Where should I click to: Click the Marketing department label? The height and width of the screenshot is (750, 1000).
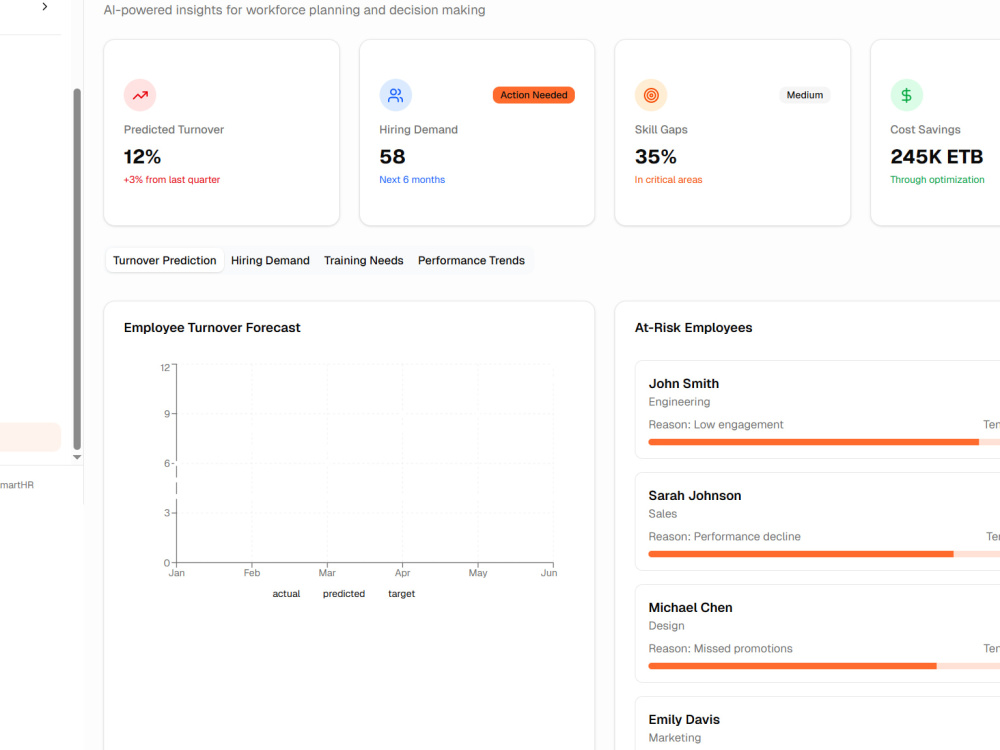[x=675, y=738]
